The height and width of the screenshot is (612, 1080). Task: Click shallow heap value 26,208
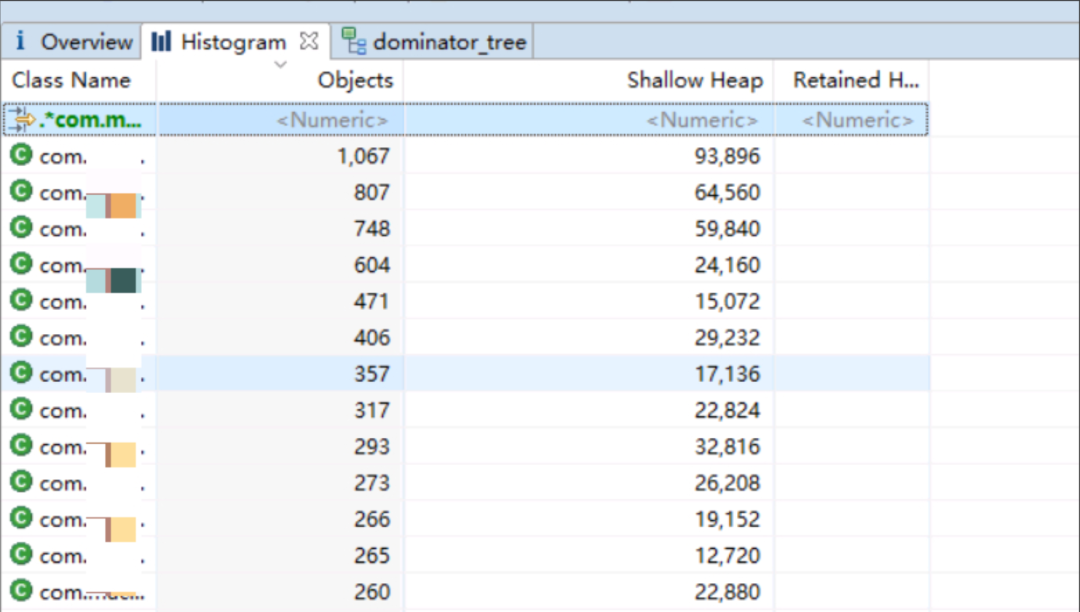tap(727, 483)
